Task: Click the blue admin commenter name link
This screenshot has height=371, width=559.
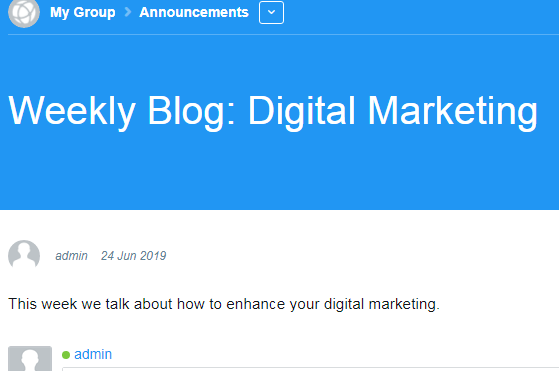Action: coord(93,354)
